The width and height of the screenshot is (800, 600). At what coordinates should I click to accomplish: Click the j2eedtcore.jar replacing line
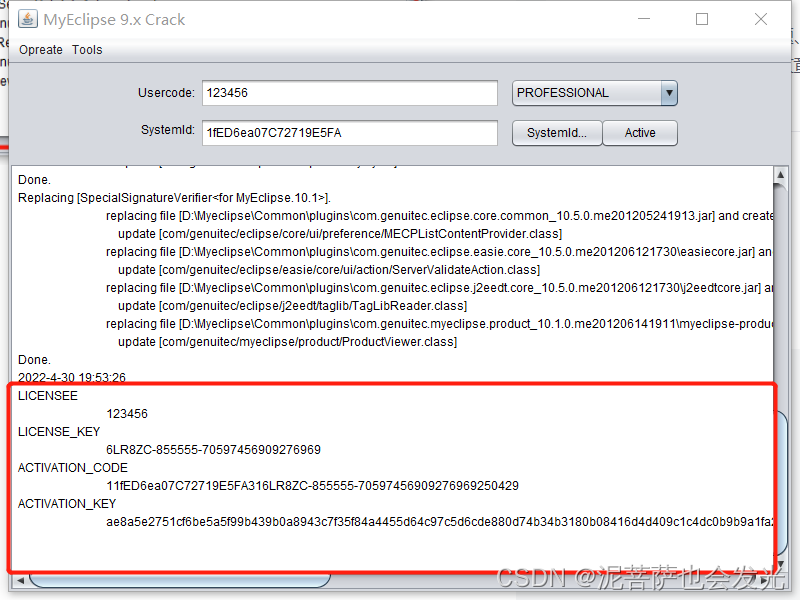coord(439,288)
